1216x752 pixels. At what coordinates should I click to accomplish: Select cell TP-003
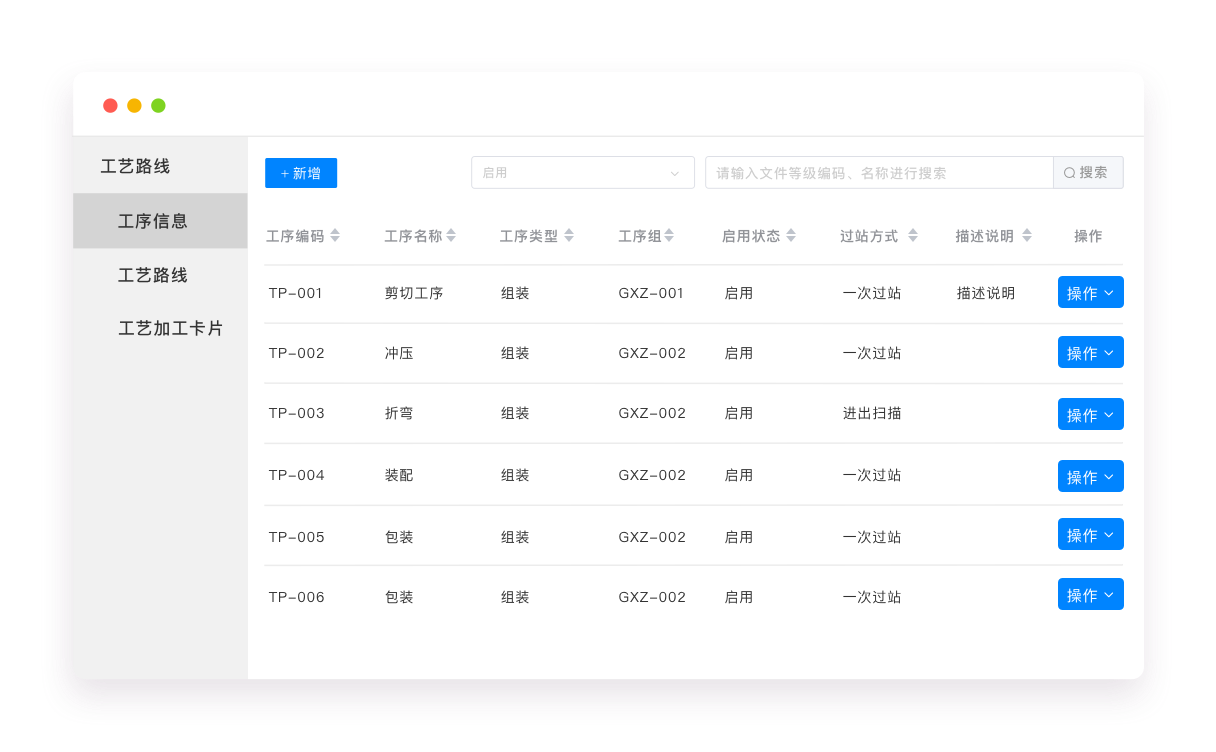[296, 413]
